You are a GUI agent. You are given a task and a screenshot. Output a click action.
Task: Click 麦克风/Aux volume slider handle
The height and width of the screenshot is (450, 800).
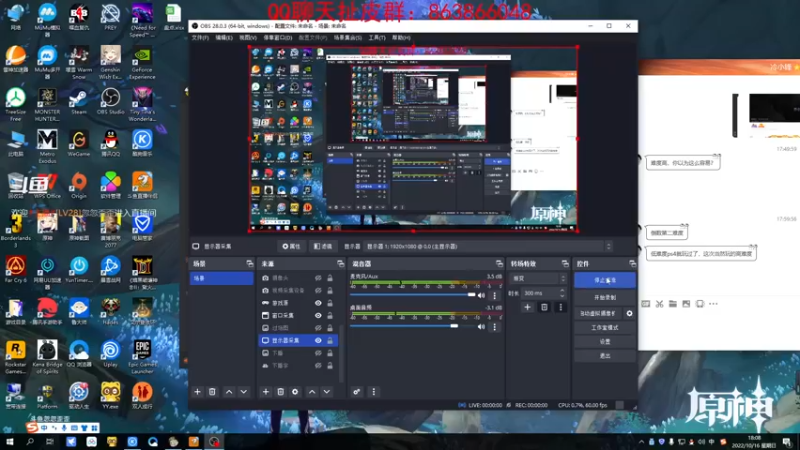[471, 295]
